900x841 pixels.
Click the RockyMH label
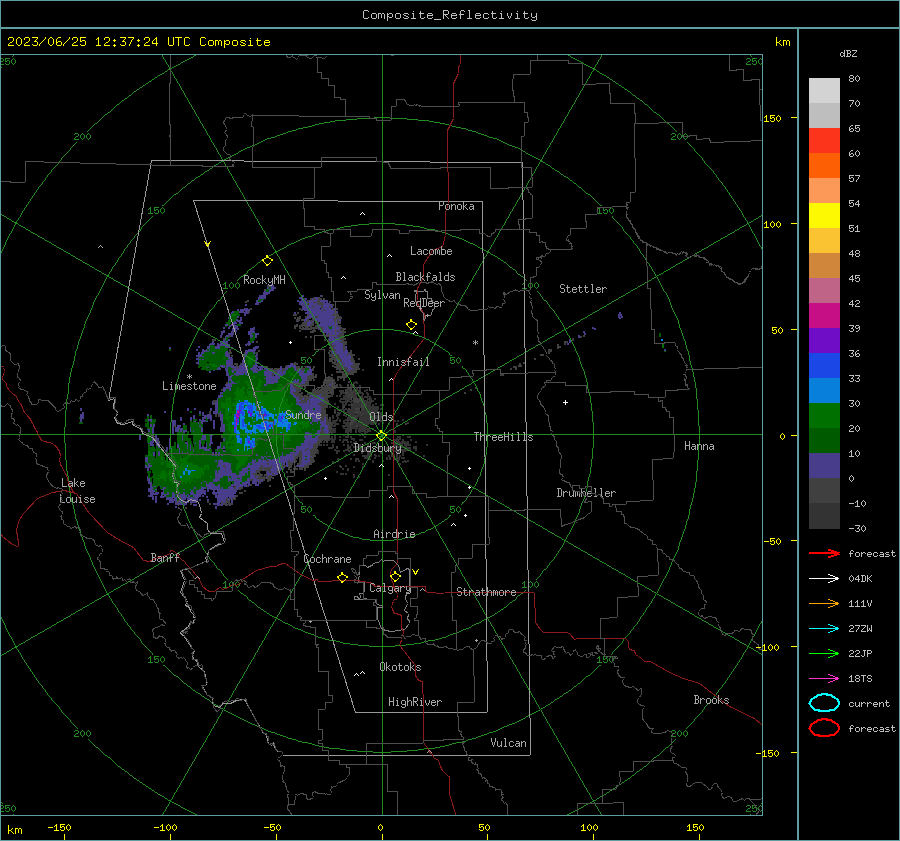pyautogui.click(x=264, y=280)
